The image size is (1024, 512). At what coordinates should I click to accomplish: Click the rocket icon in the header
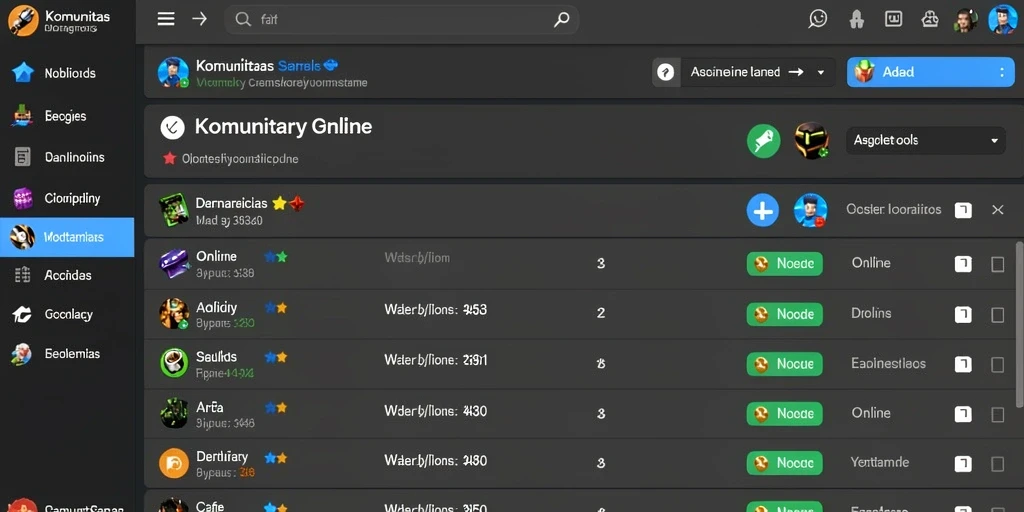tap(856, 20)
